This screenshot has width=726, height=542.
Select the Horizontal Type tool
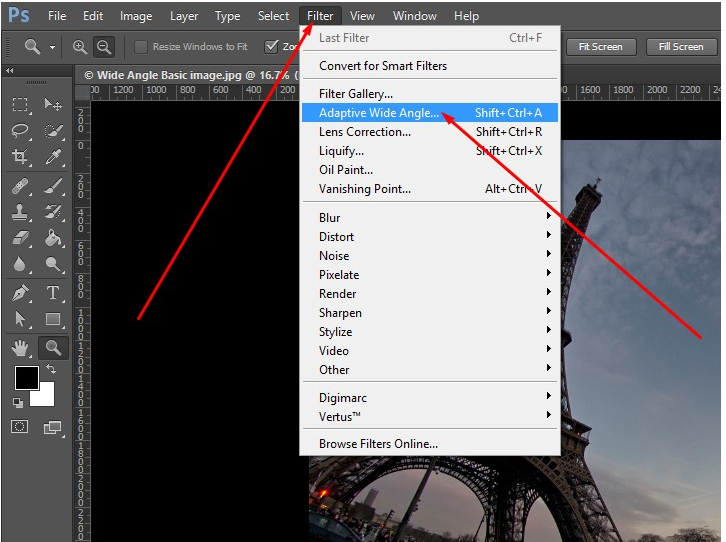coord(53,293)
